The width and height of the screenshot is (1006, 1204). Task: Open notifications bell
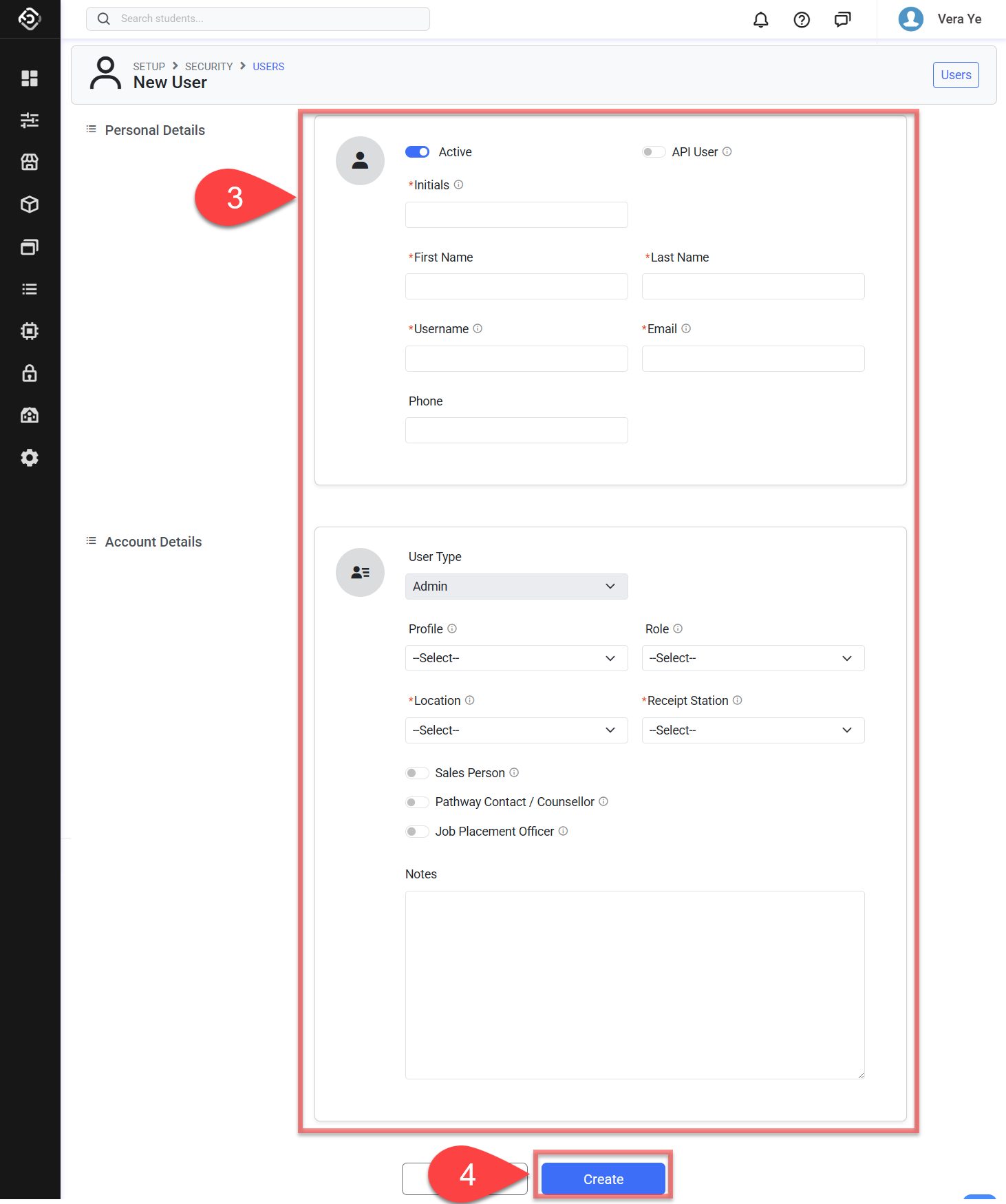tap(761, 19)
